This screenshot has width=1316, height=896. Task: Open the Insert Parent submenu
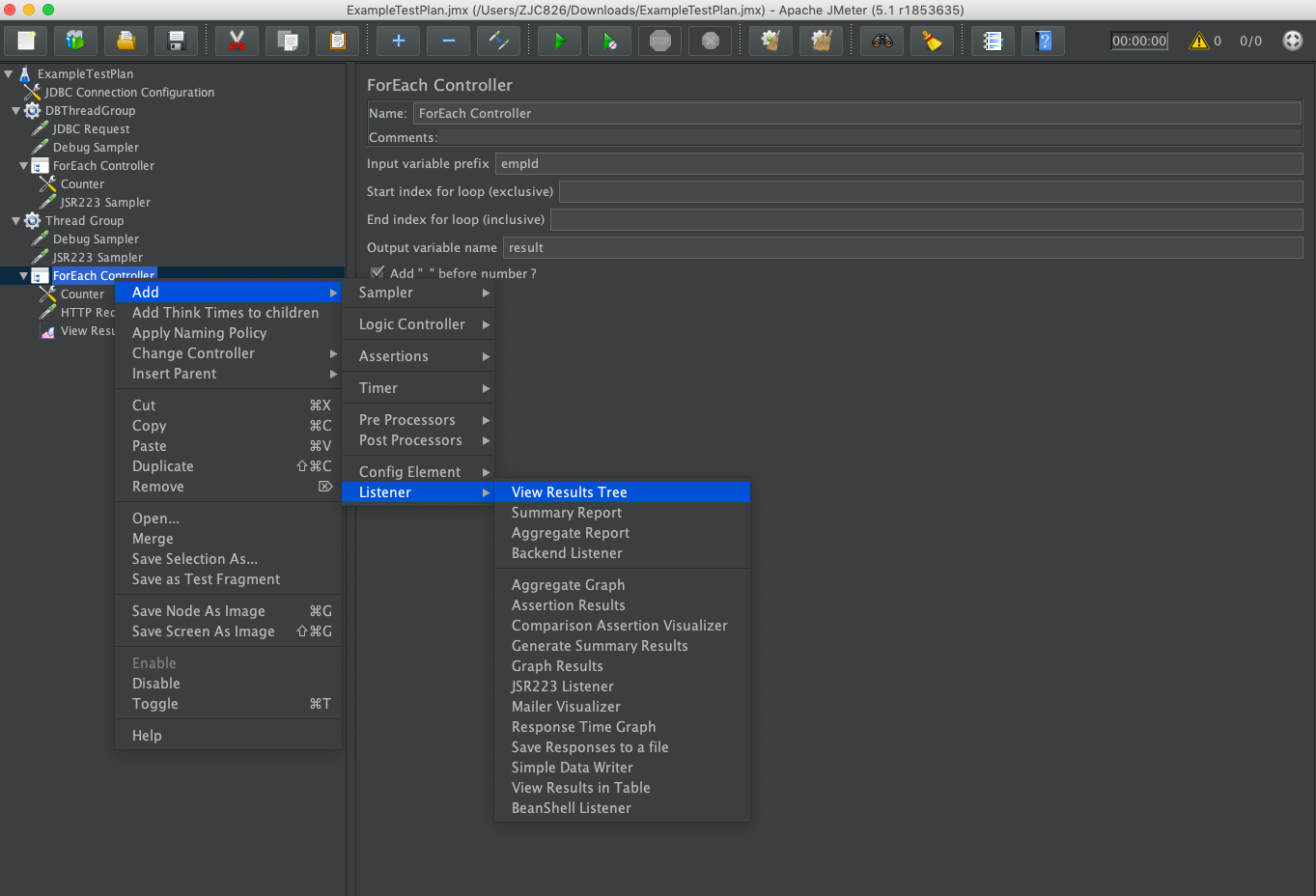(x=229, y=374)
